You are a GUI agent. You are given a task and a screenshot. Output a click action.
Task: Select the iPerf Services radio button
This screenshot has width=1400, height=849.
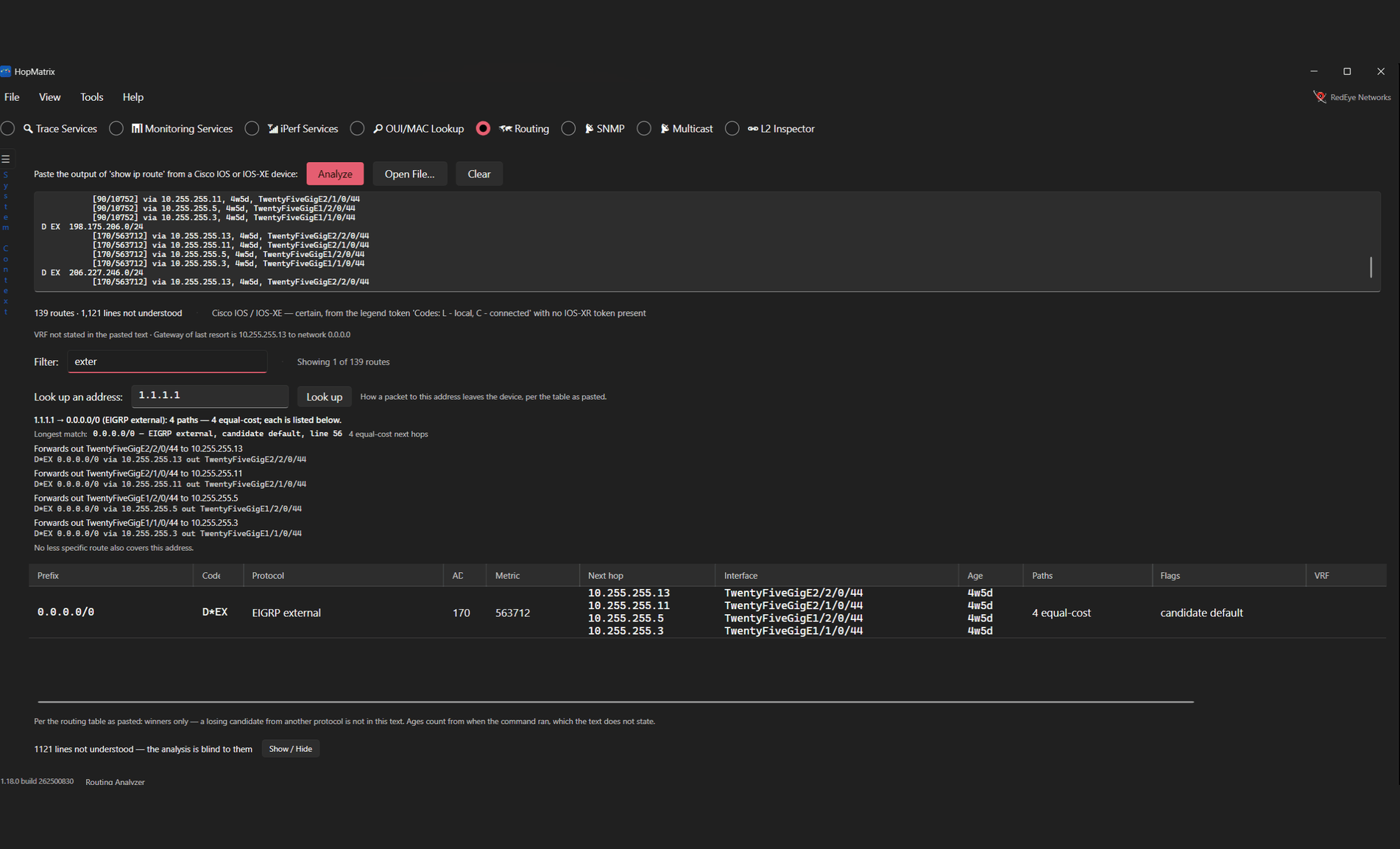pos(252,129)
